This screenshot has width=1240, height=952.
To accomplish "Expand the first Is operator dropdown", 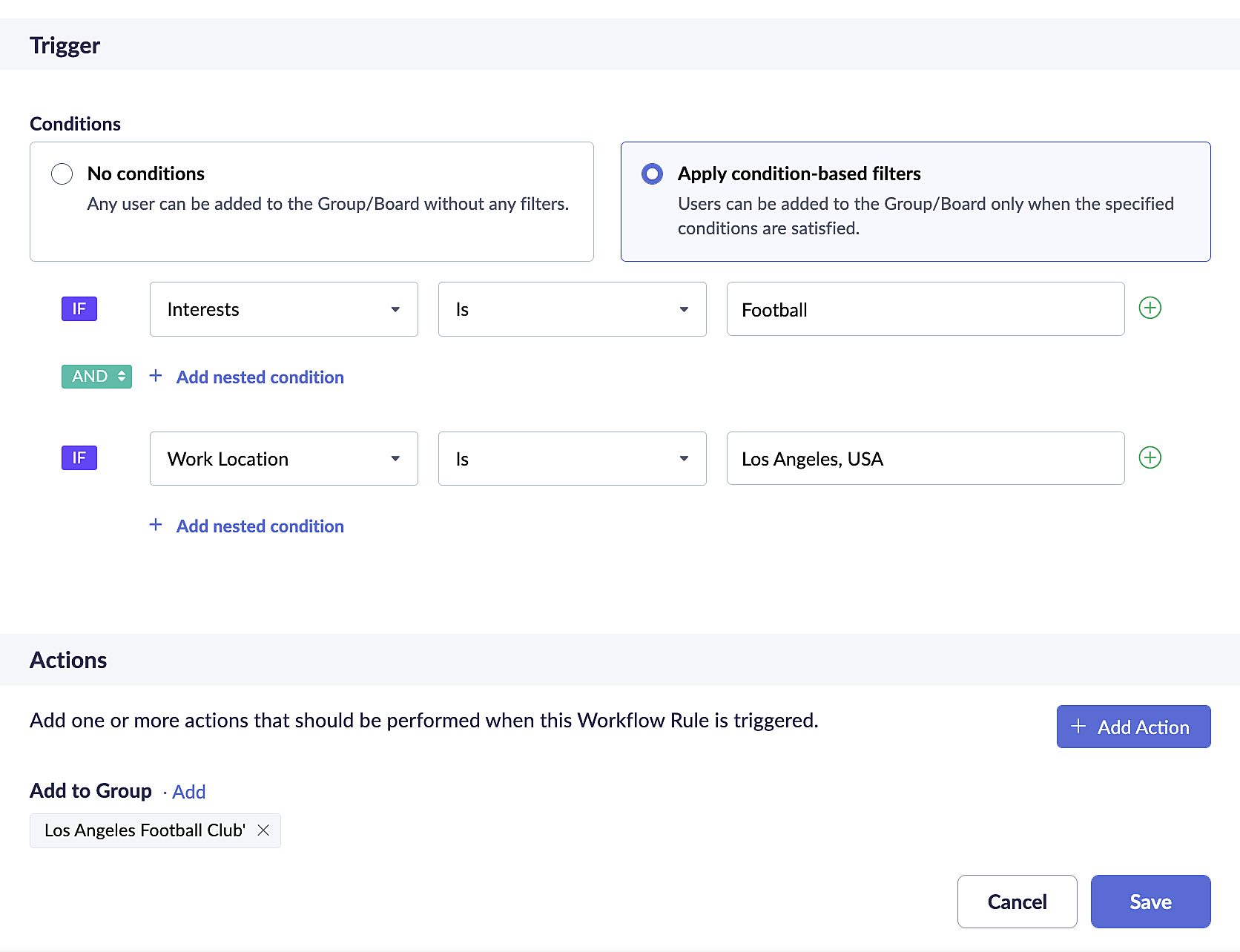I will [572, 309].
